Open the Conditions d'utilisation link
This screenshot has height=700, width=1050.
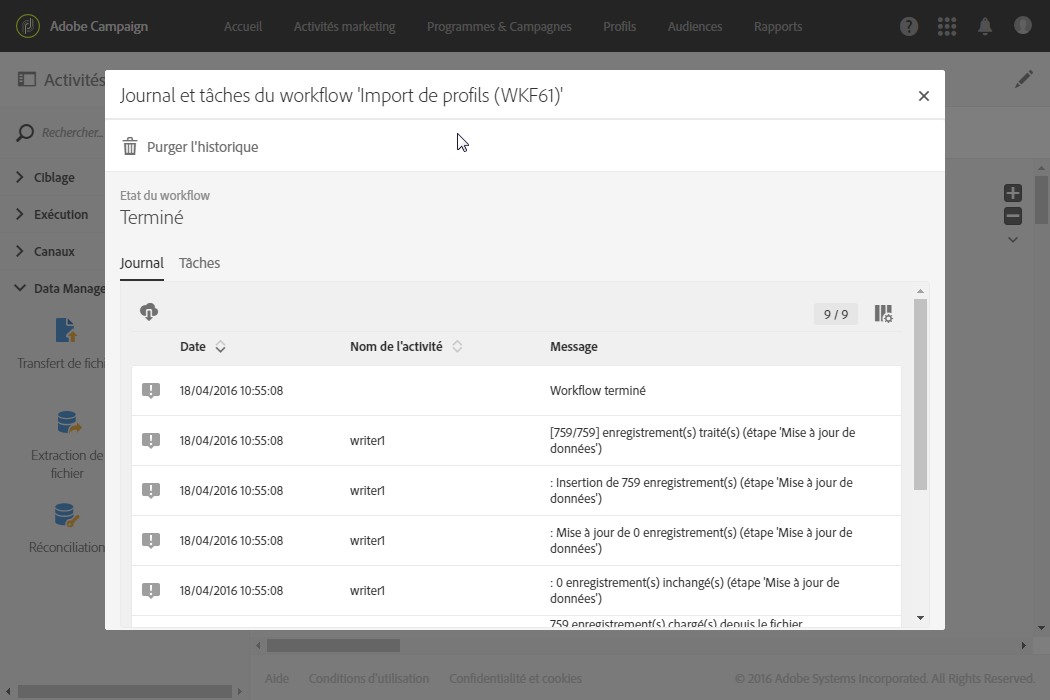[369, 678]
